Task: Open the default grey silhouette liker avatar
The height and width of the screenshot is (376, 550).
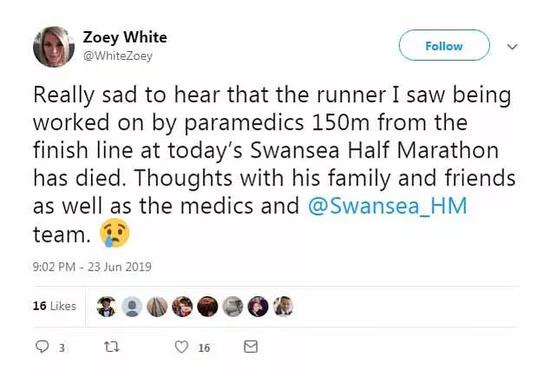Action: [x=132, y=307]
